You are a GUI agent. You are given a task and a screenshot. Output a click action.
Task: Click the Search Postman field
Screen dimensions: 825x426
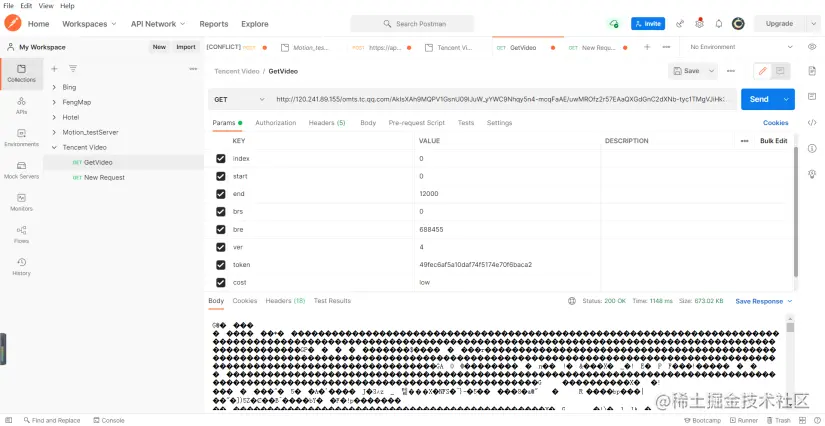coord(412,24)
